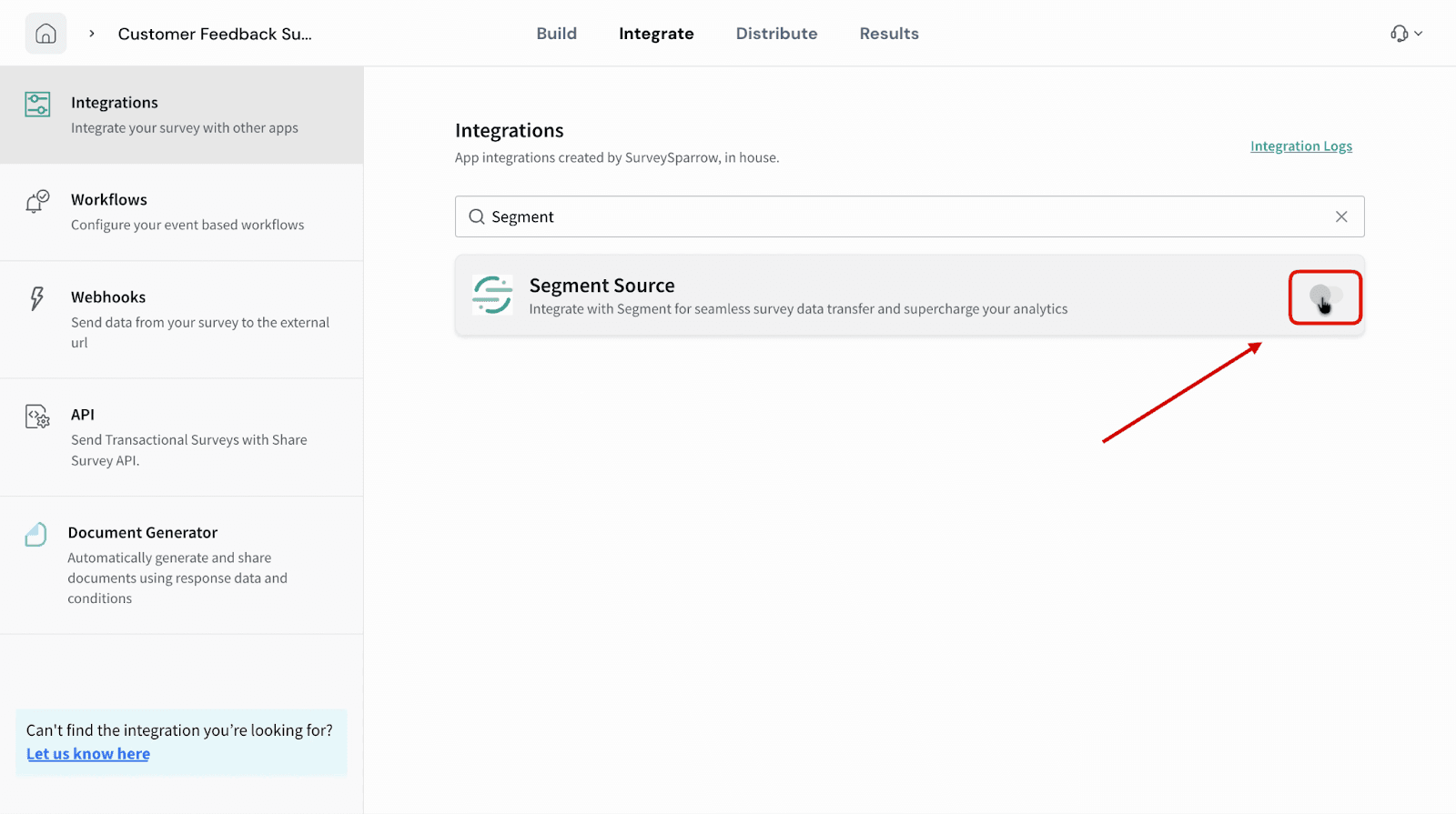
Task: Open the API section in sidebar
Action: coord(182,437)
